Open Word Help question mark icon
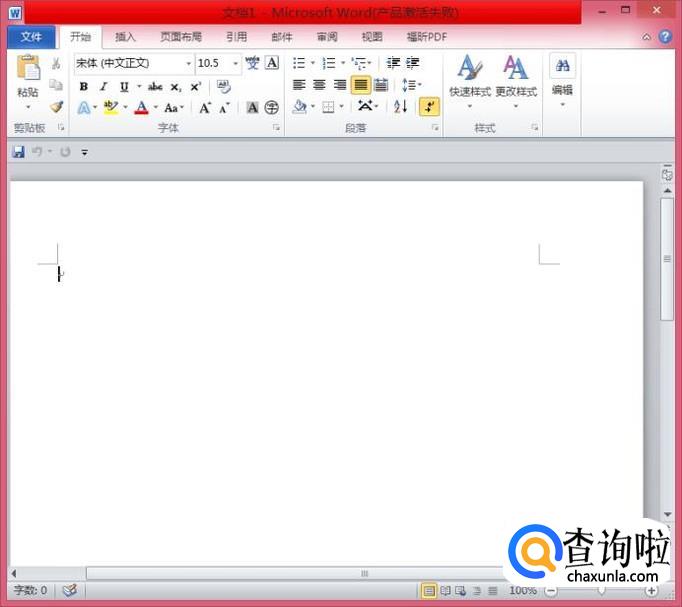The image size is (682, 607). [665, 37]
